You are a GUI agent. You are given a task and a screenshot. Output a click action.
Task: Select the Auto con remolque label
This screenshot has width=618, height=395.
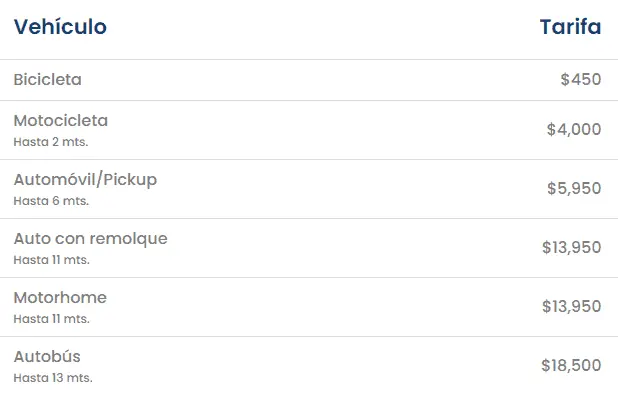click(x=91, y=239)
